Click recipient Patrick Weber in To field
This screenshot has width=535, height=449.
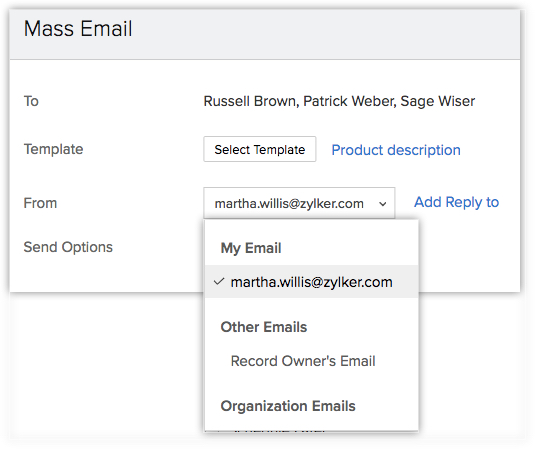click(x=348, y=101)
